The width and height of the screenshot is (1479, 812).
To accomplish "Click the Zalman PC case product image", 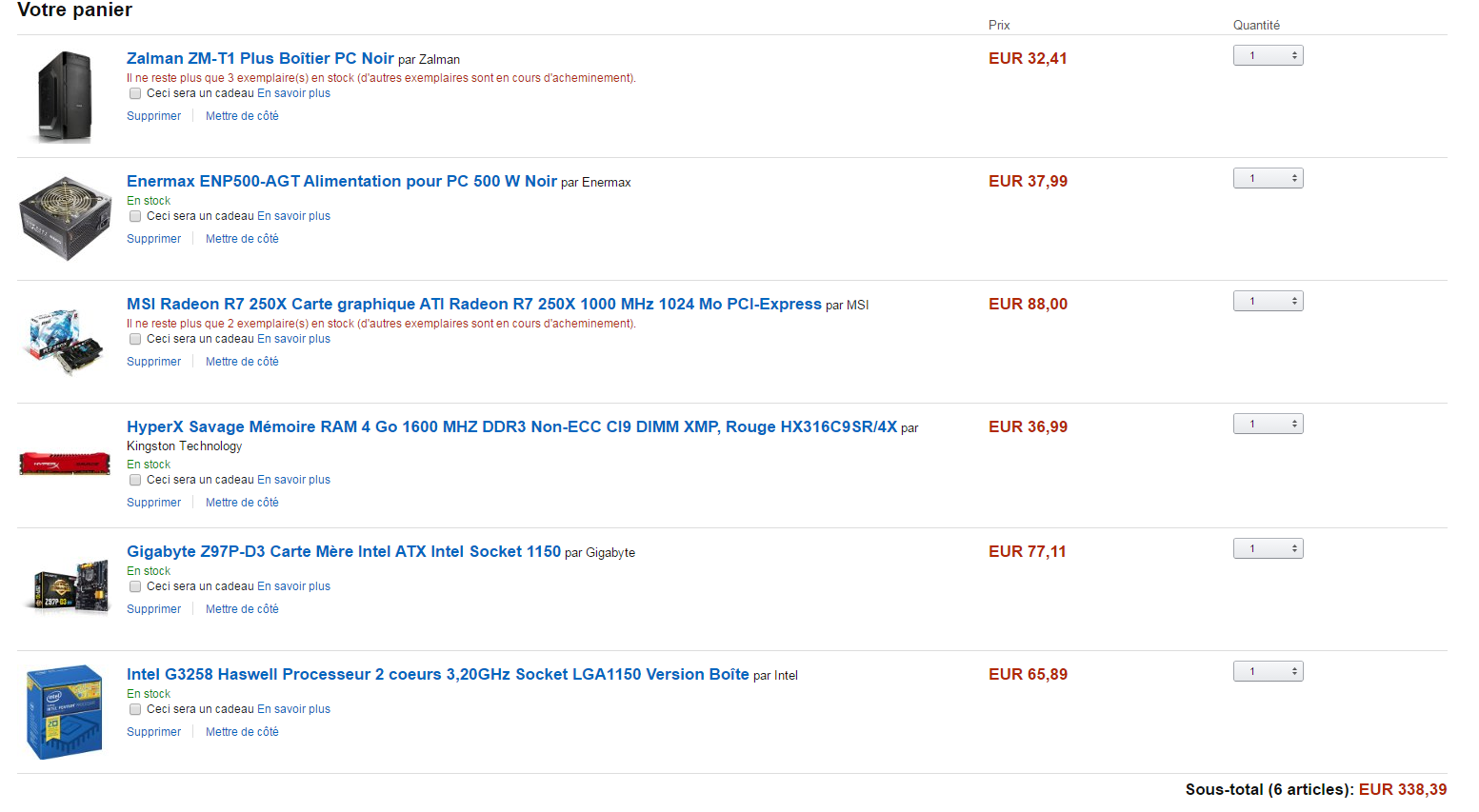I will point(65,97).
